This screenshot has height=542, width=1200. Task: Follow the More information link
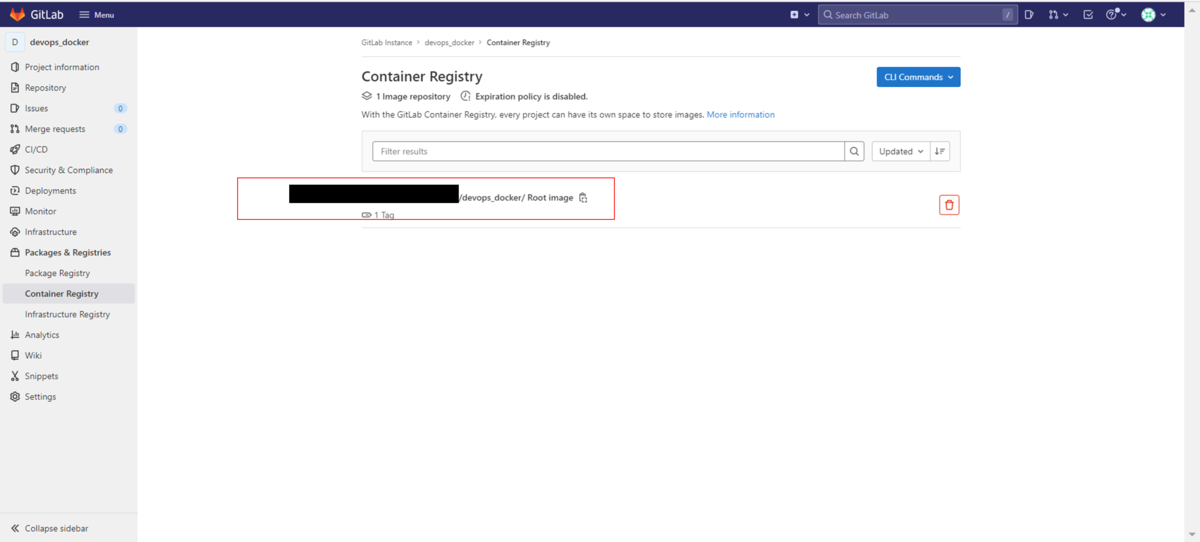[740, 115]
